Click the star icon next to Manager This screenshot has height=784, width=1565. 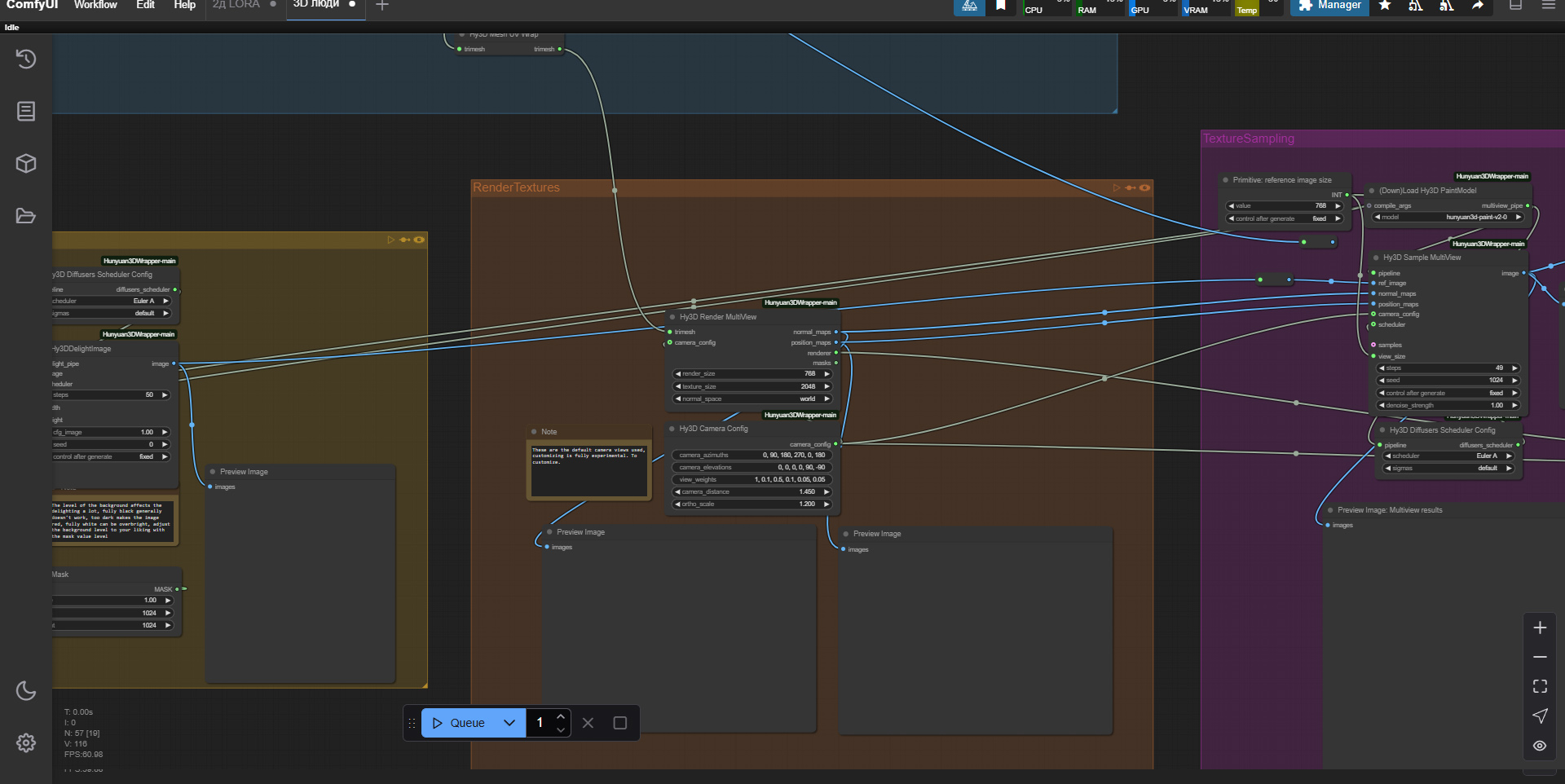click(1385, 6)
